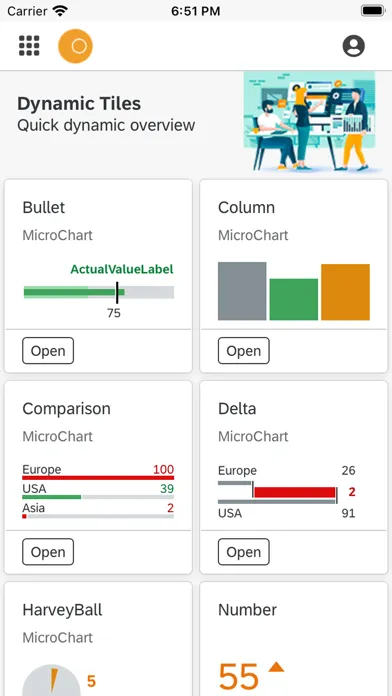Open the app grid menu icon
This screenshot has width=392, height=696.
[29, 46]
